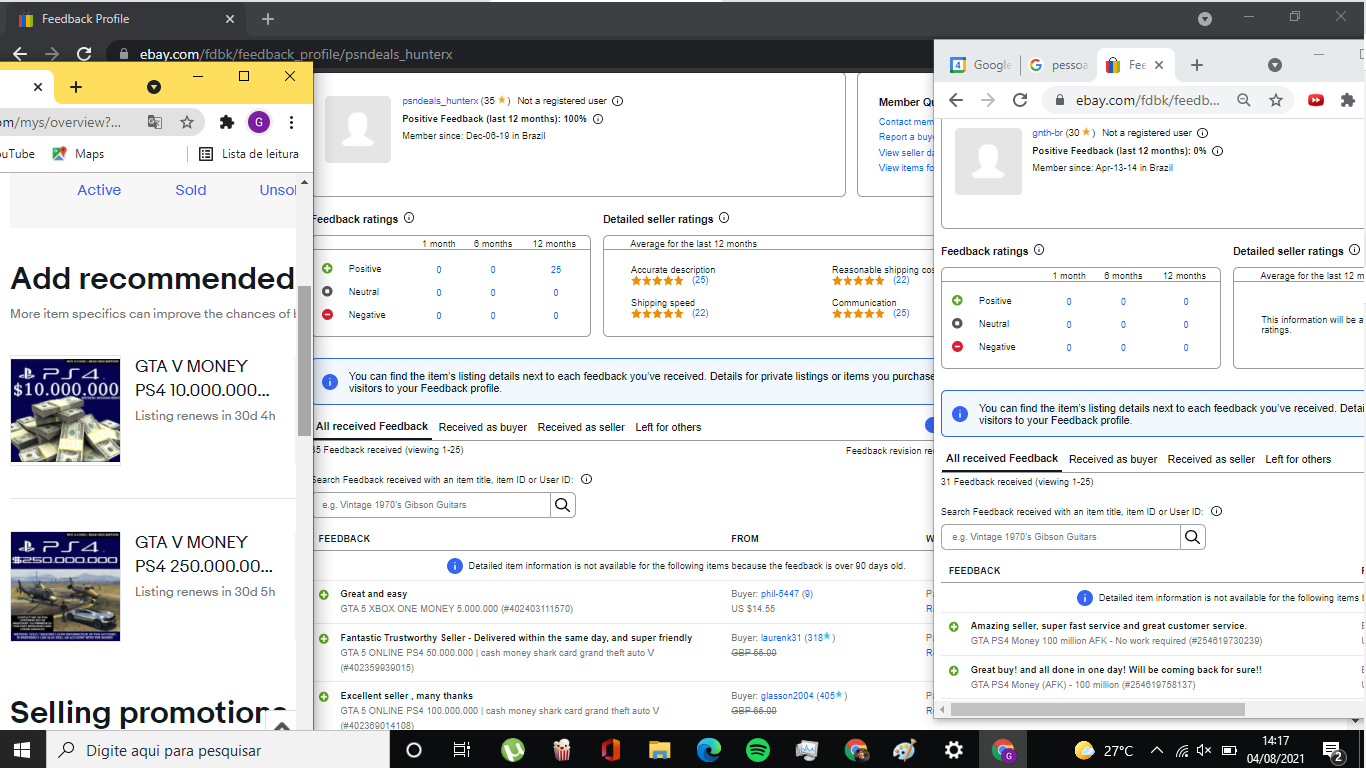Open Spotify from the taskbar
This screenshot has height=768, width=1366.
point(758,749)
